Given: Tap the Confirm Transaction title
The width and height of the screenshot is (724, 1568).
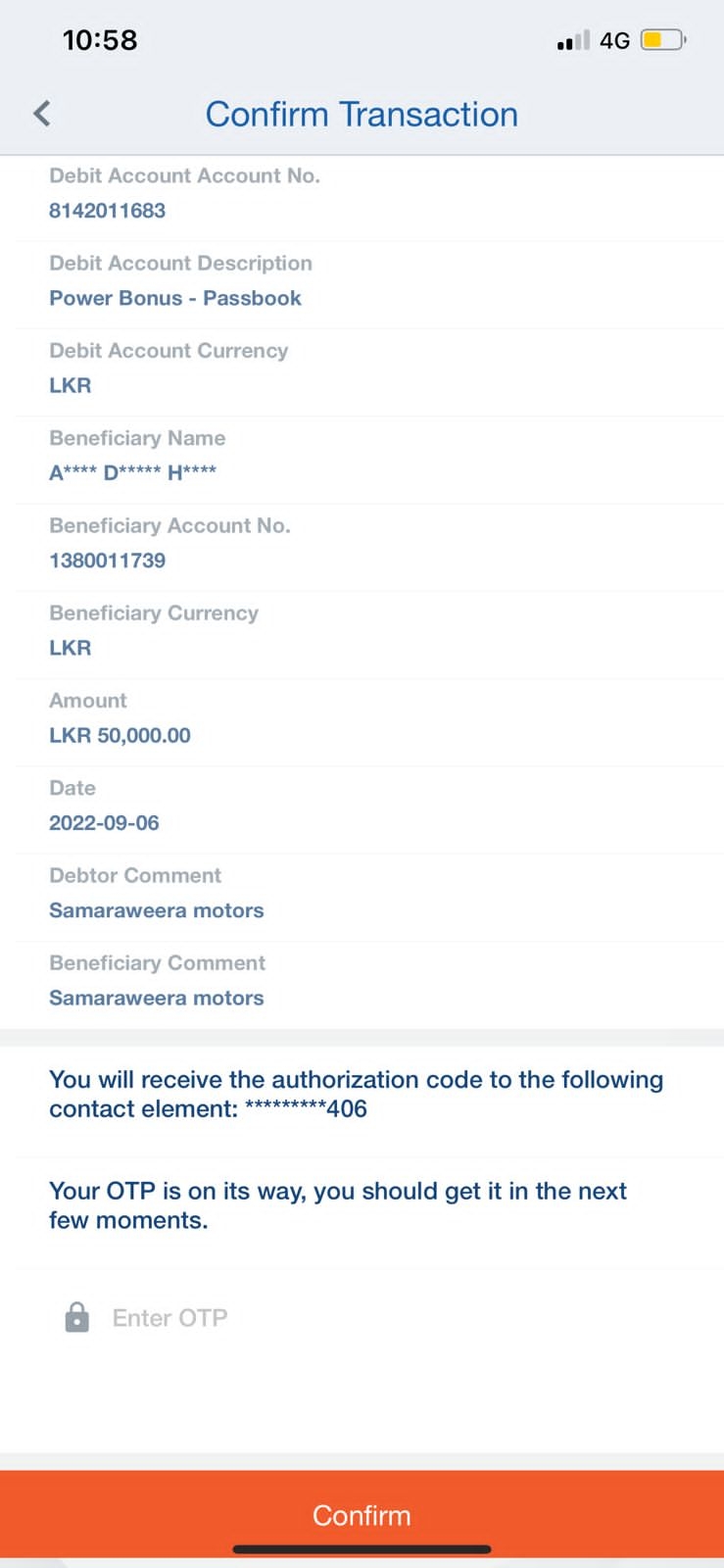Looking at the screenshot, I should pyautogui.click(x=362, y=115).
